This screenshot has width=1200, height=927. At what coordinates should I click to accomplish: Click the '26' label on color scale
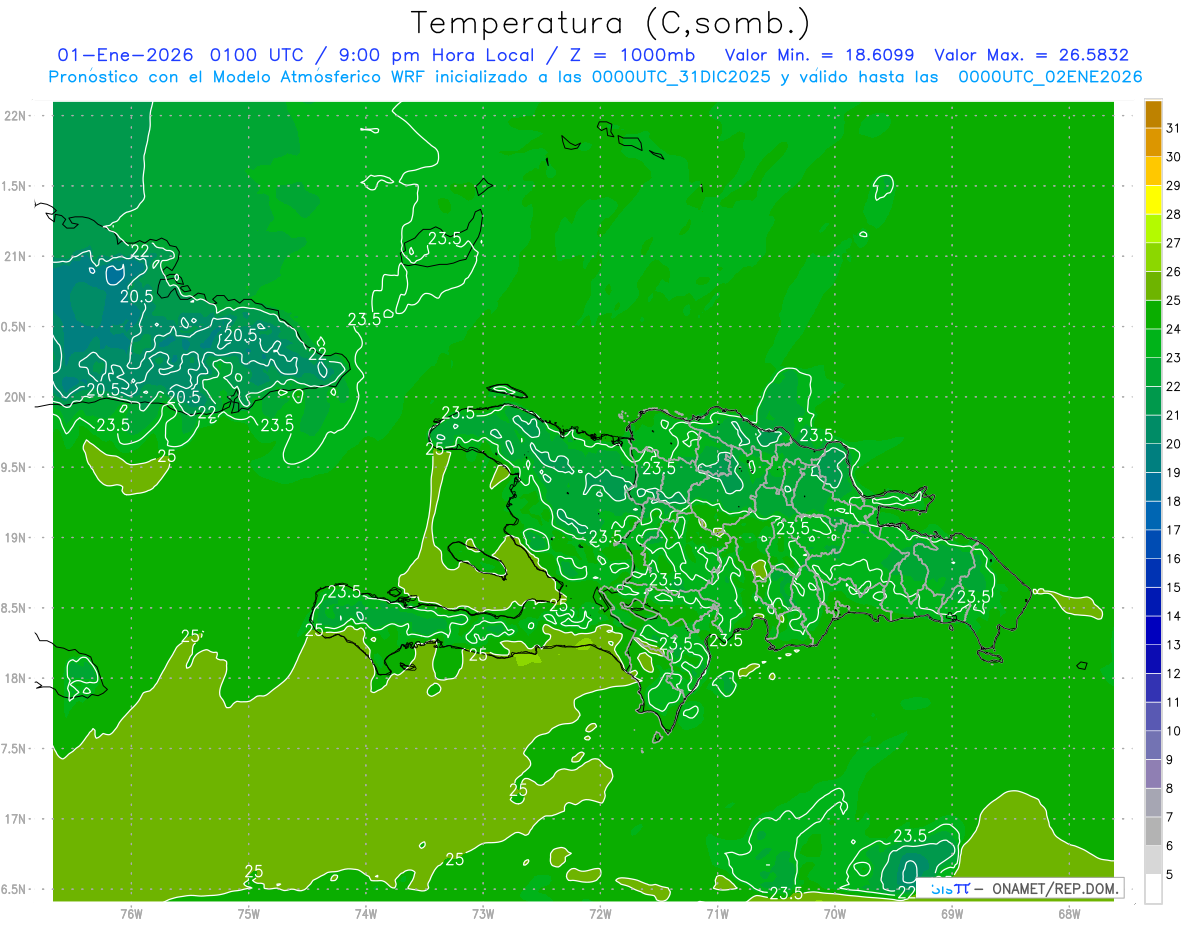(1174, 271)
